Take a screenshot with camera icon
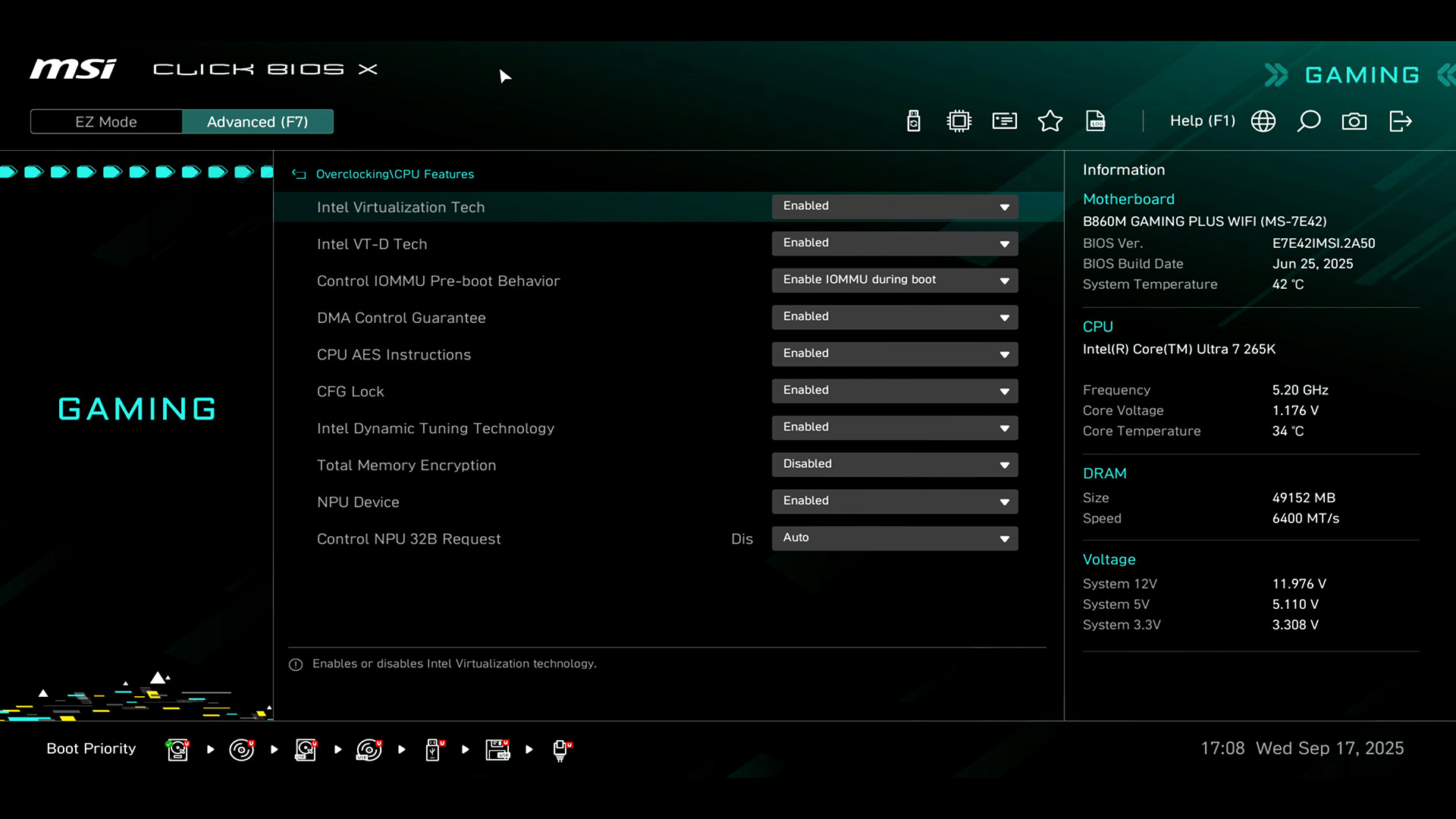 click(1354, 121)
